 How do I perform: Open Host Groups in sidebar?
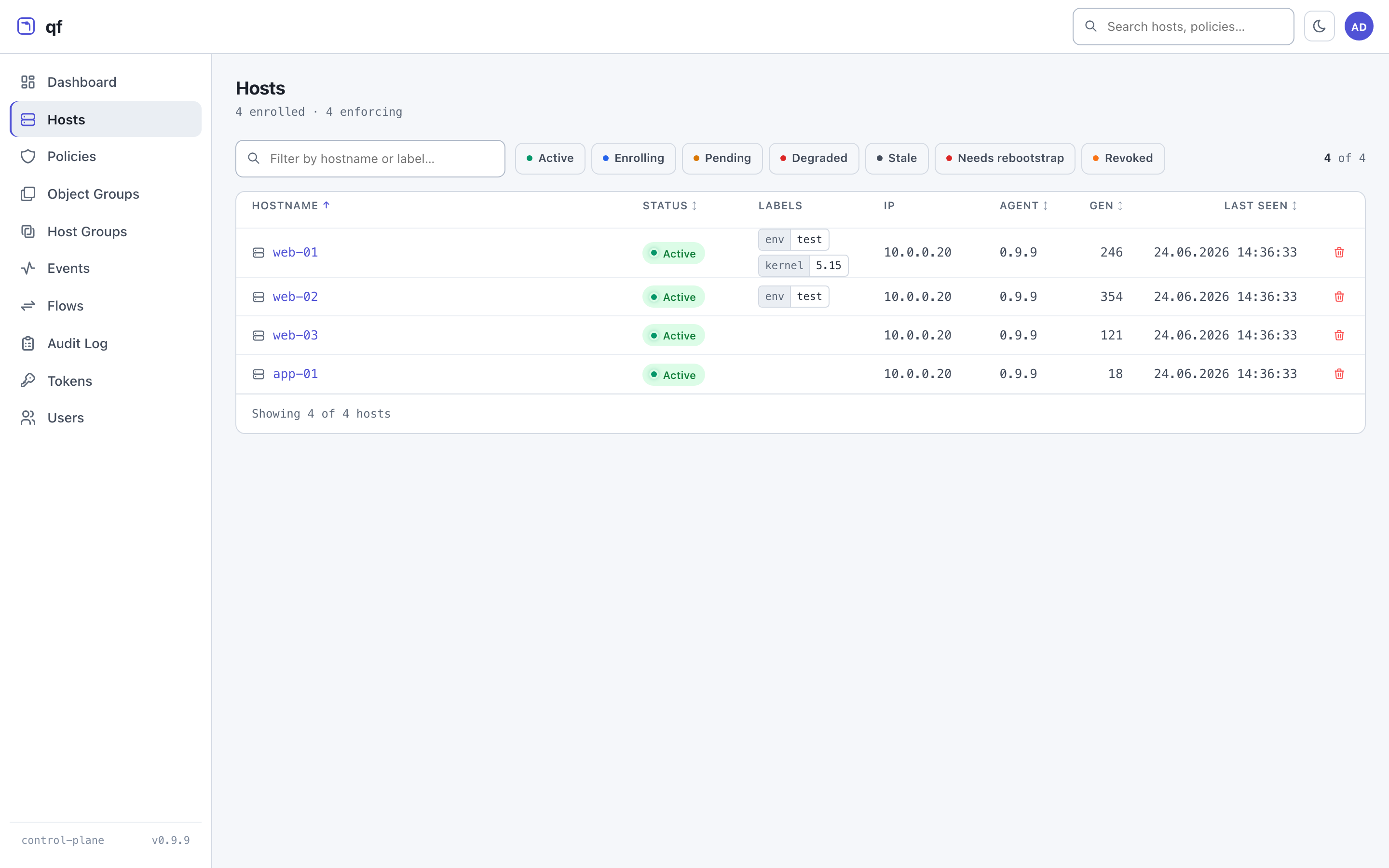[106, 231]
